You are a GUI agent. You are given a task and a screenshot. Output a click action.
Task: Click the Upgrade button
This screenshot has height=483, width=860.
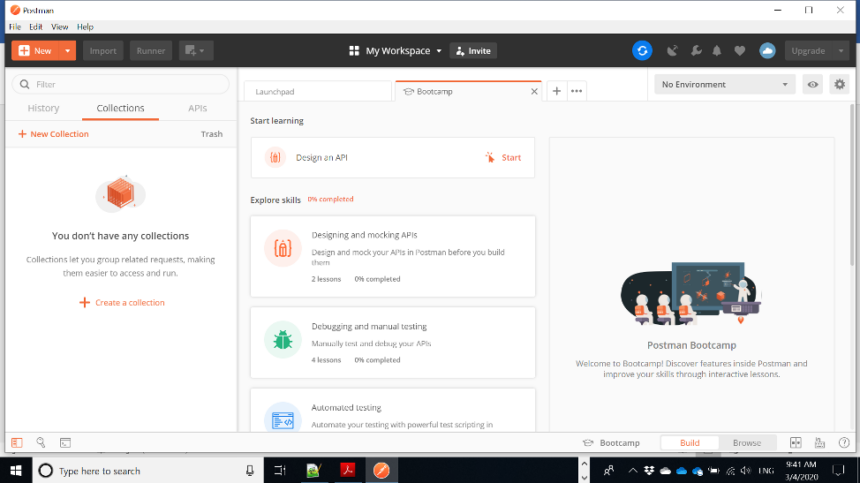[x=808, y=50]
